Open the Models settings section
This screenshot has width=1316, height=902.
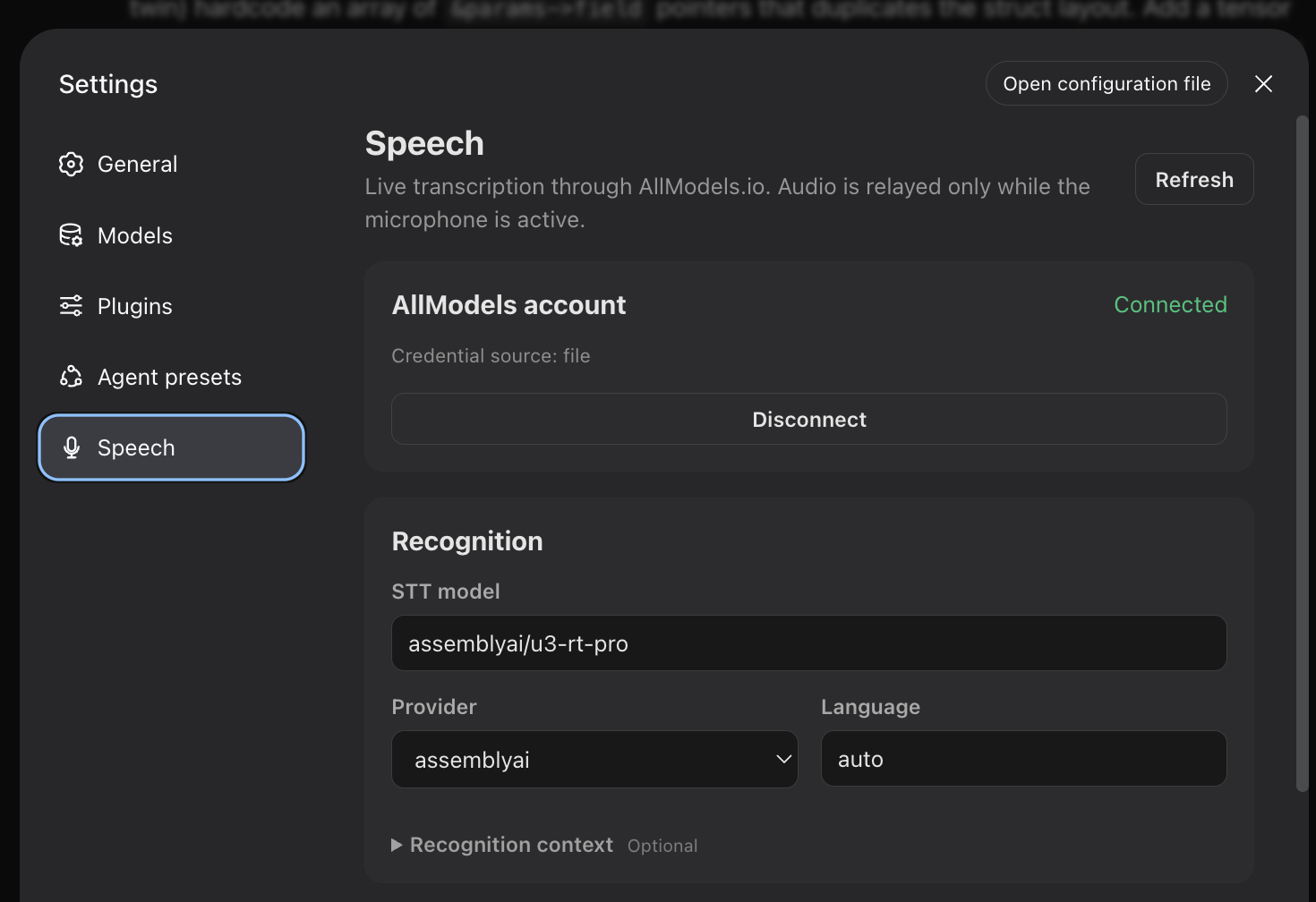point(172,235)
